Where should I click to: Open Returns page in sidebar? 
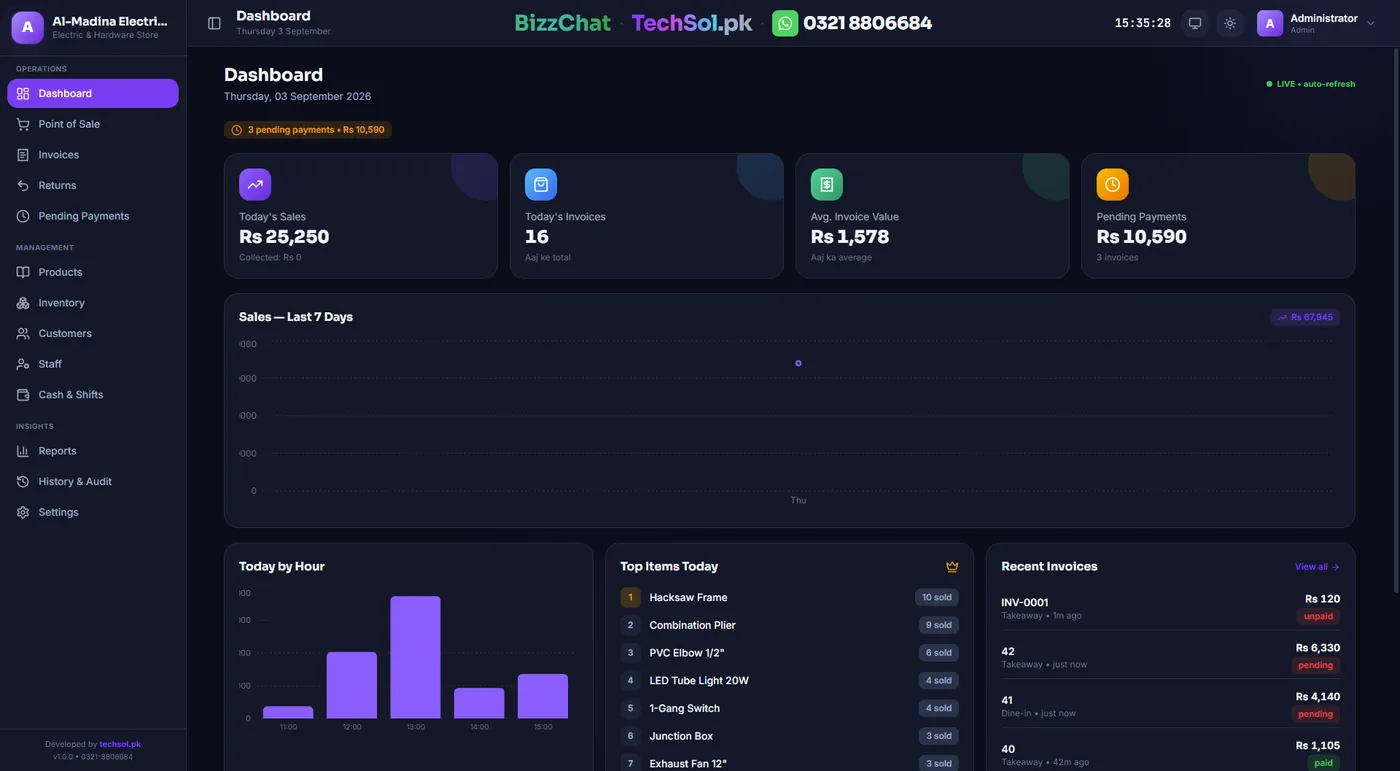(x=93, y=185)
